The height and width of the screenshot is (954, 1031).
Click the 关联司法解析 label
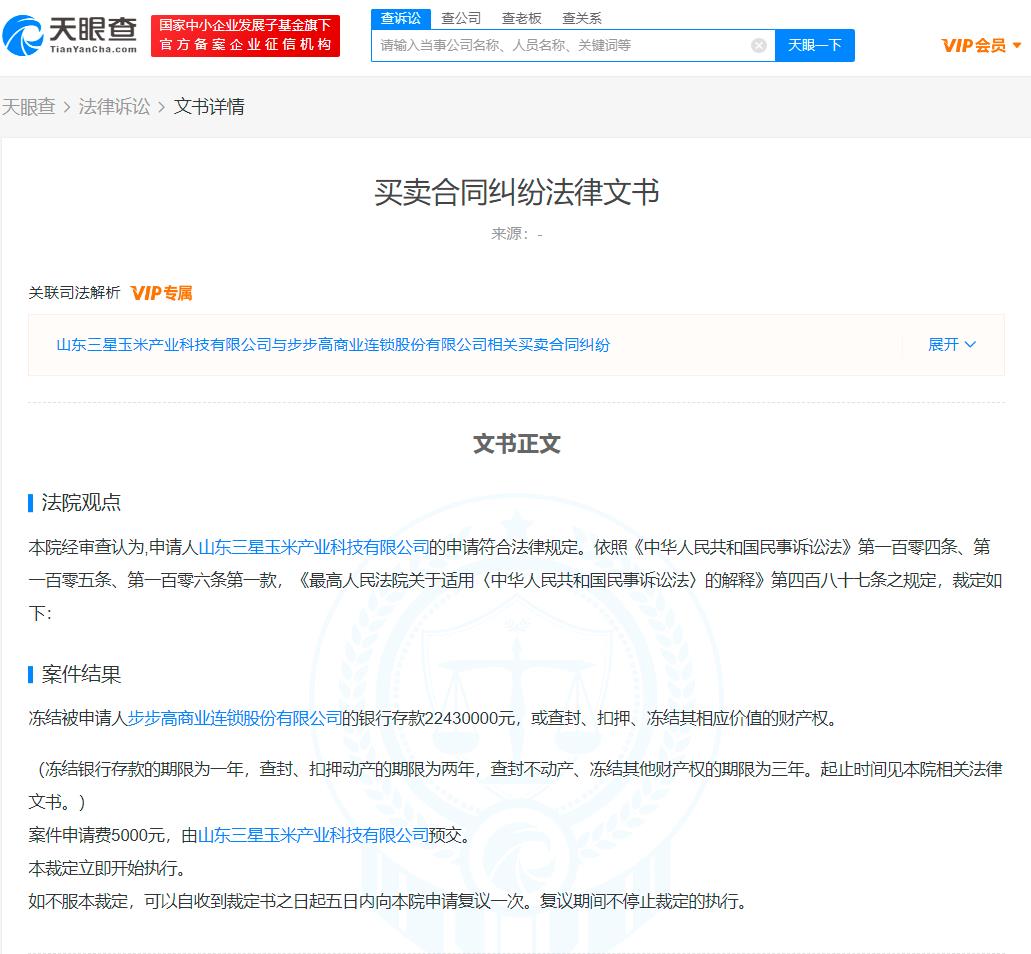74,293
